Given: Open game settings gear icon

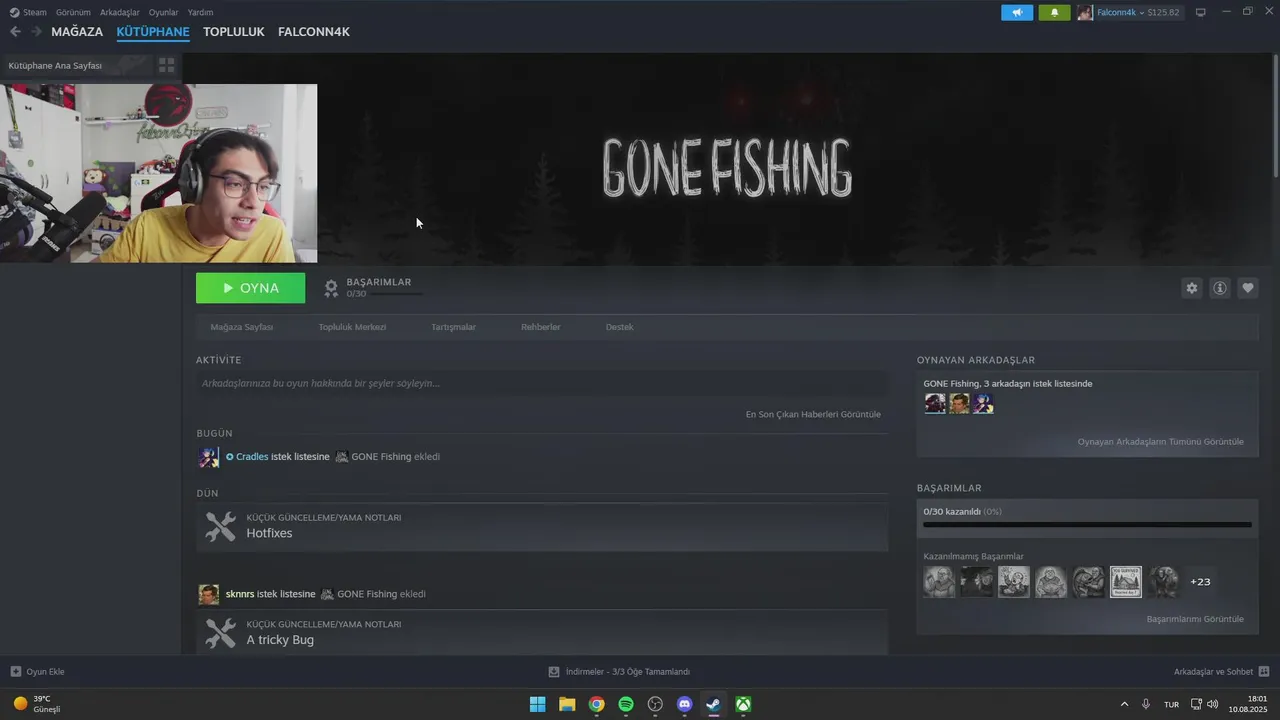Looking at the screenshot, I should coord(1191,288).
